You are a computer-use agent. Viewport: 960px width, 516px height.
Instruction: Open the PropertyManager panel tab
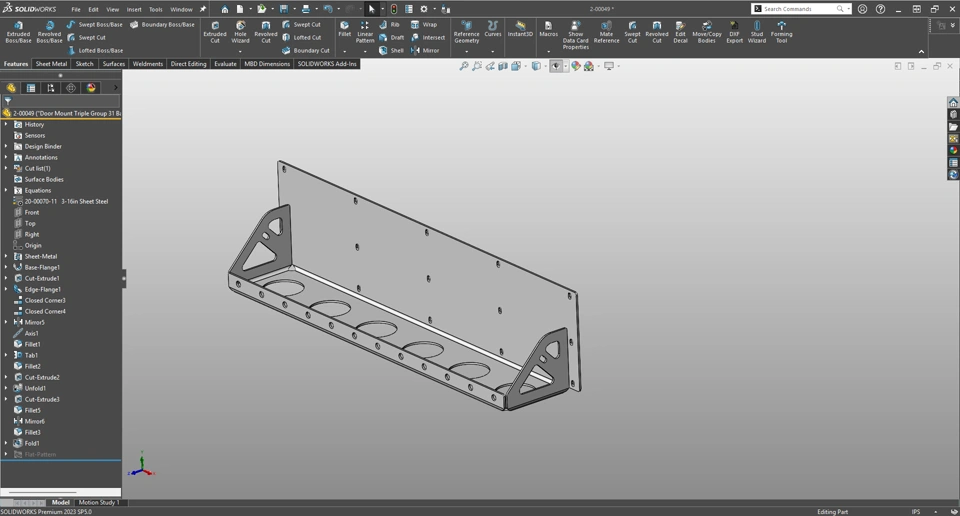tap(31, 88)
